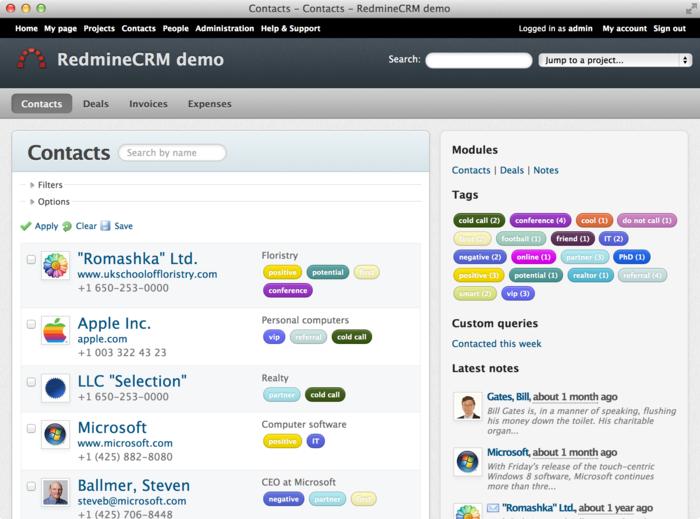Select the friend (1) tag
Image resolution: width=700 pixels, height=519 pixels.
(x=573, y=239)
